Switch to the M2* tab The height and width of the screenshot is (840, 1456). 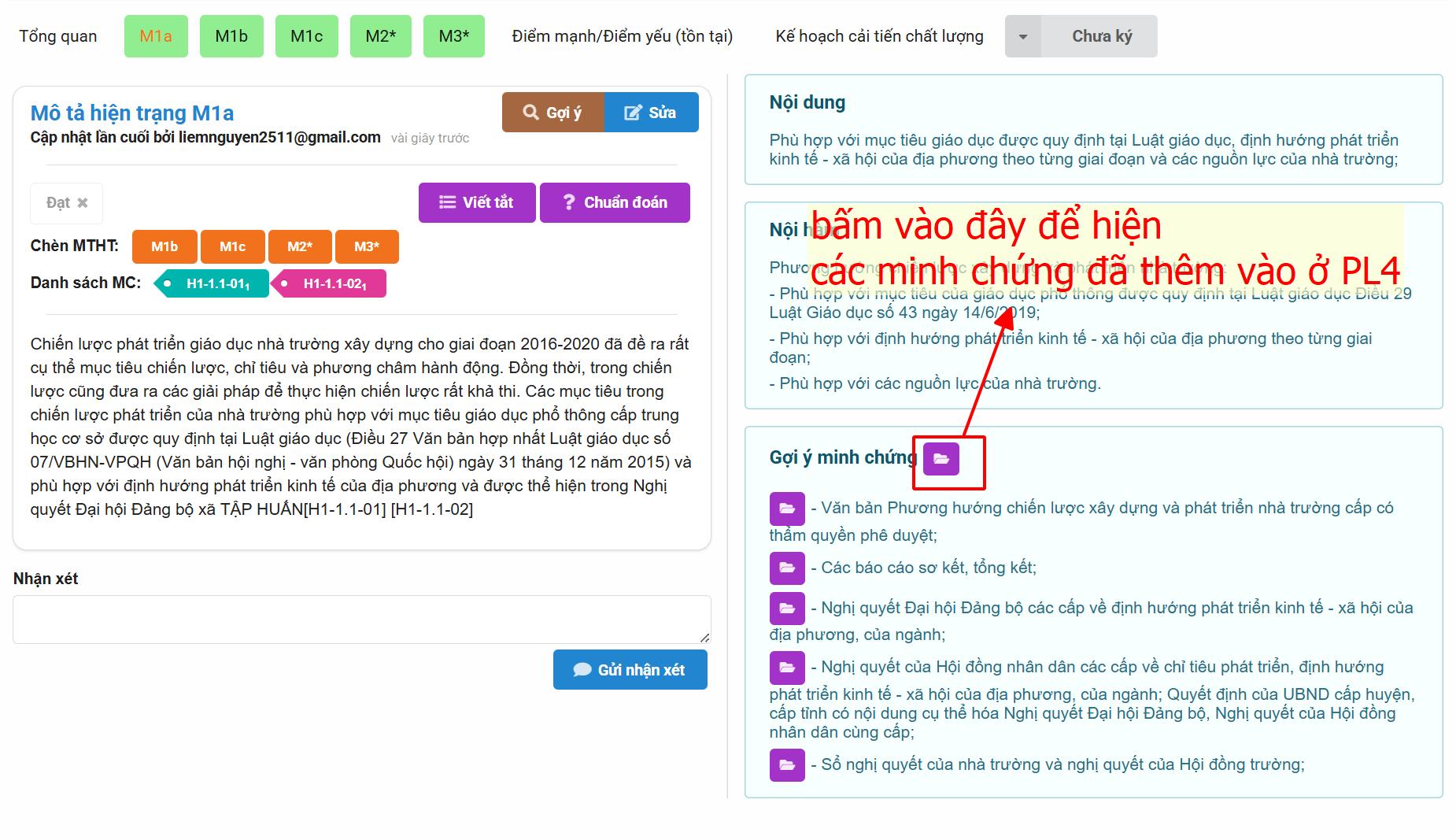tap(380, 36)
